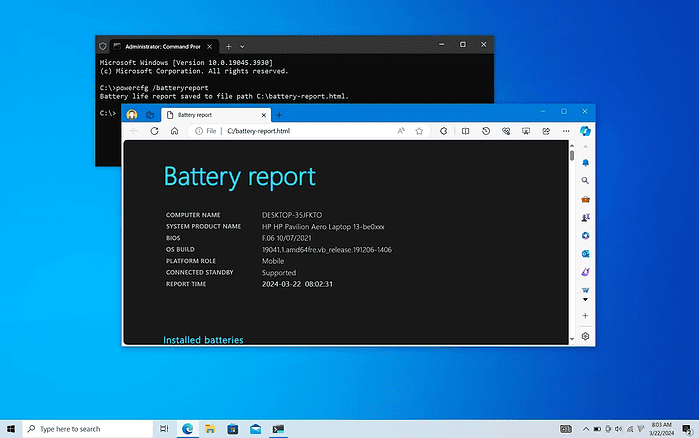The image size is (699, 438).
Task: Add battery report to favorites
Action: (x=419, y=131)
